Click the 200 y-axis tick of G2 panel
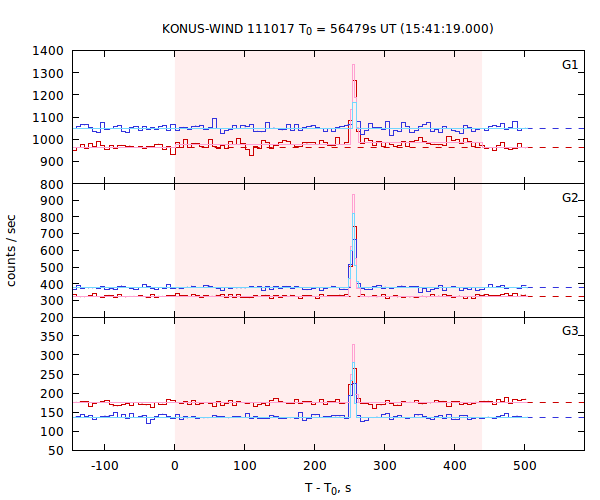The height and width of the screenshot is (500, 600). 52,318
